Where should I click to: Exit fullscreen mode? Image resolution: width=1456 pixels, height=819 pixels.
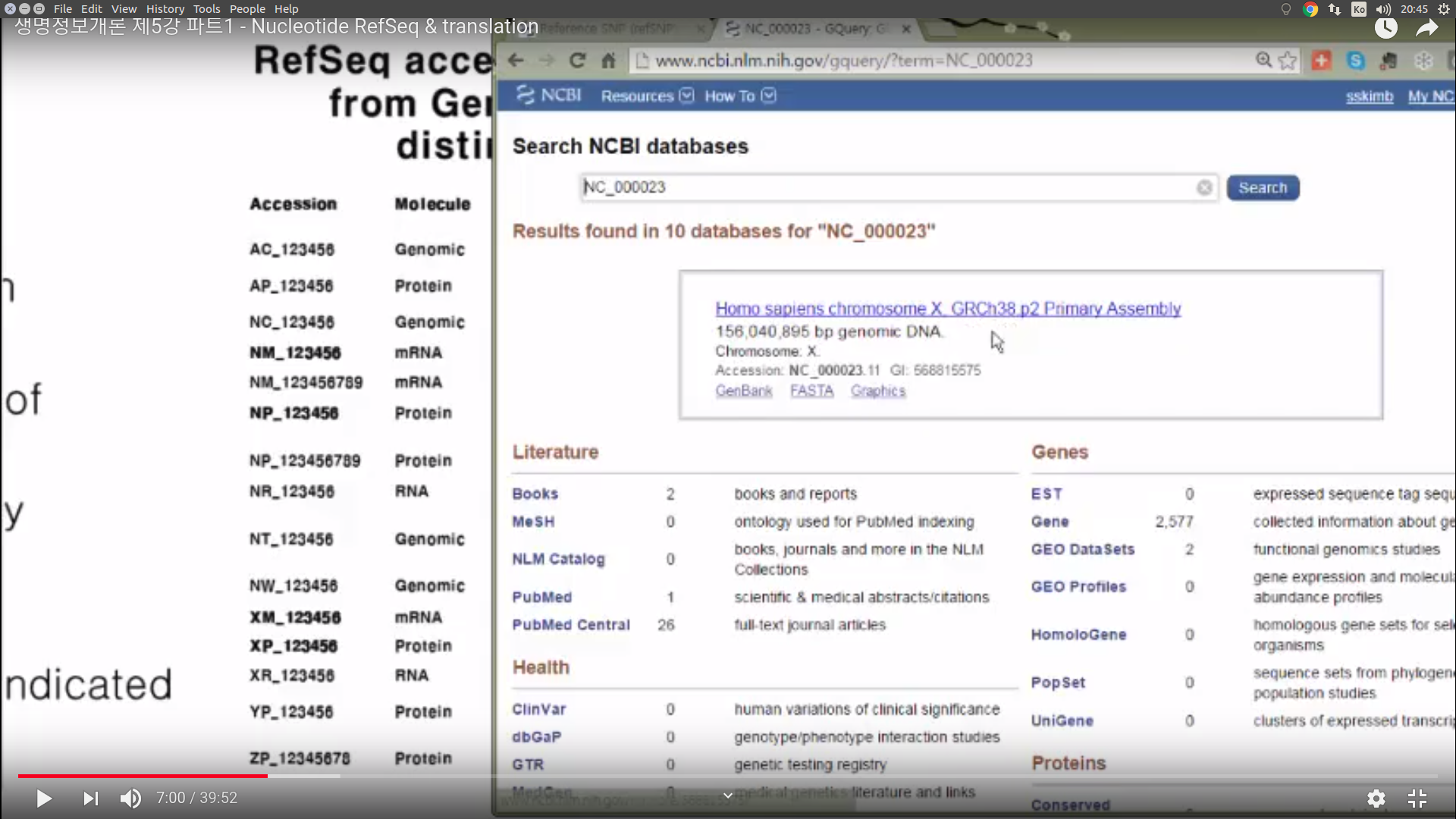(x=1417, y=799)
